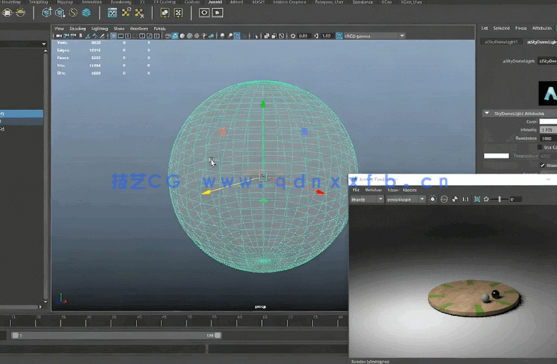Open the viewport Shading menu

[x=77, y=28]
